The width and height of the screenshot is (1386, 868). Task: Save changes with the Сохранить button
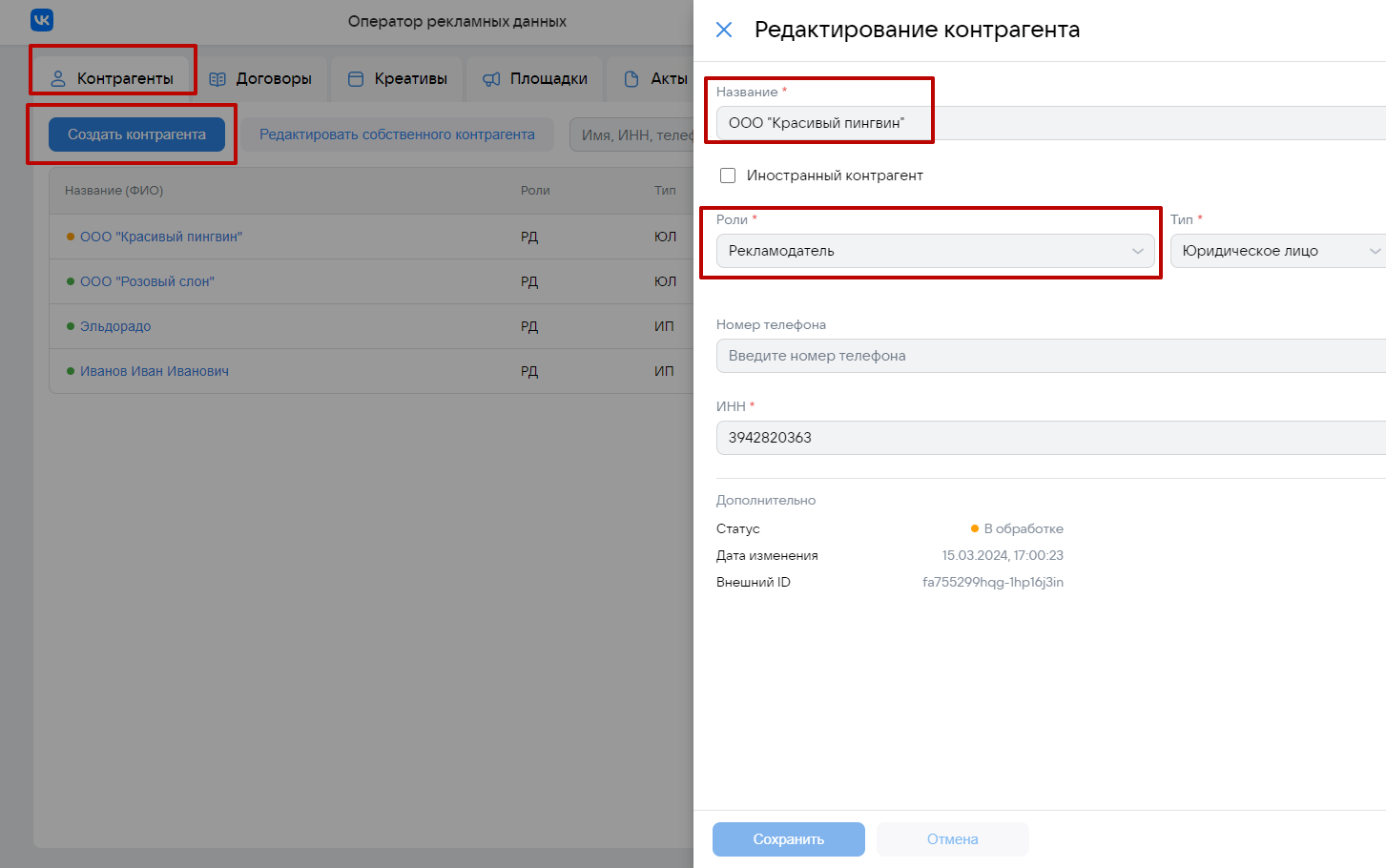[788, 839]
